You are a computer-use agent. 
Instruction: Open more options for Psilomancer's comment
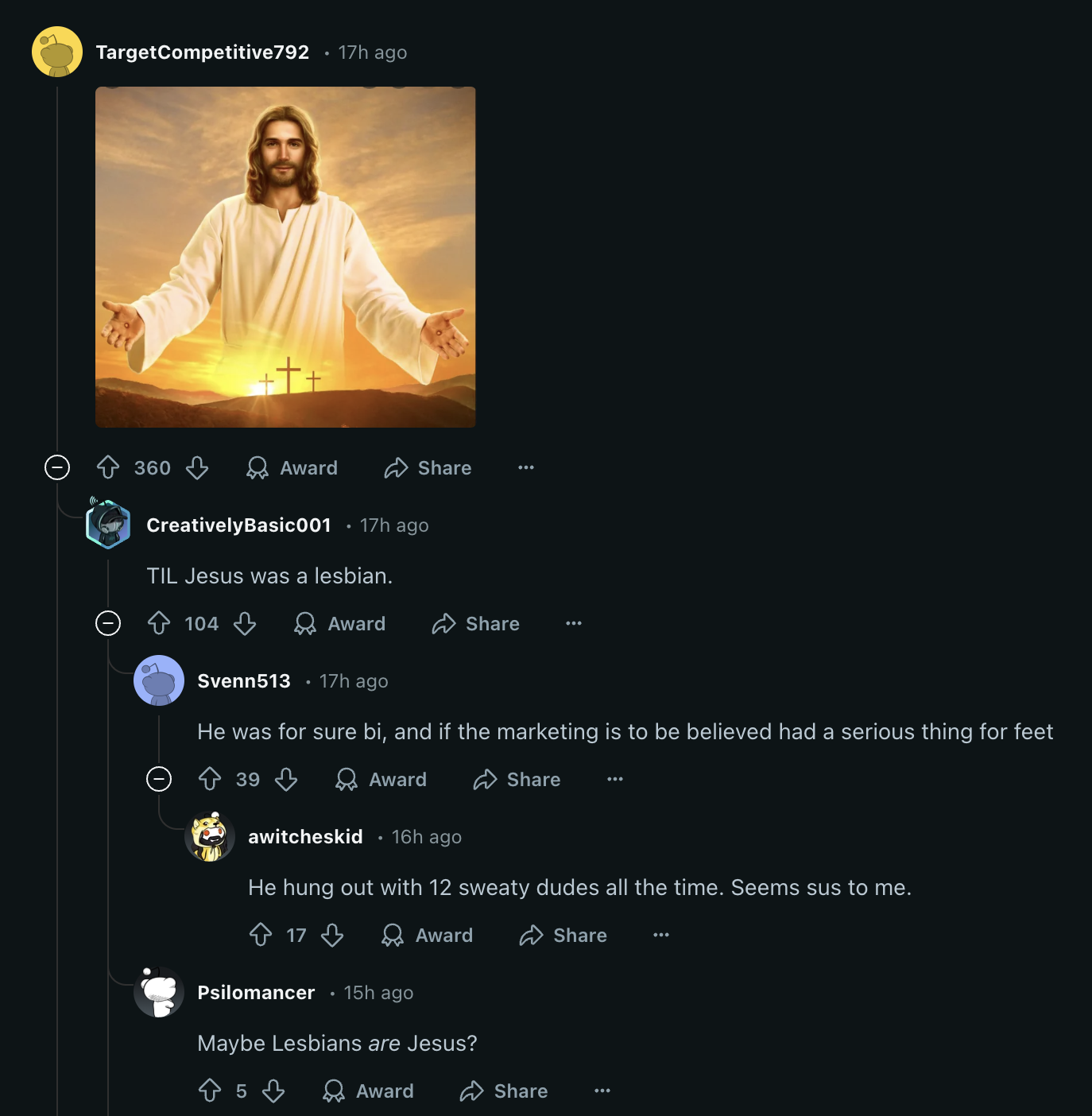(x=602, y=1091)
